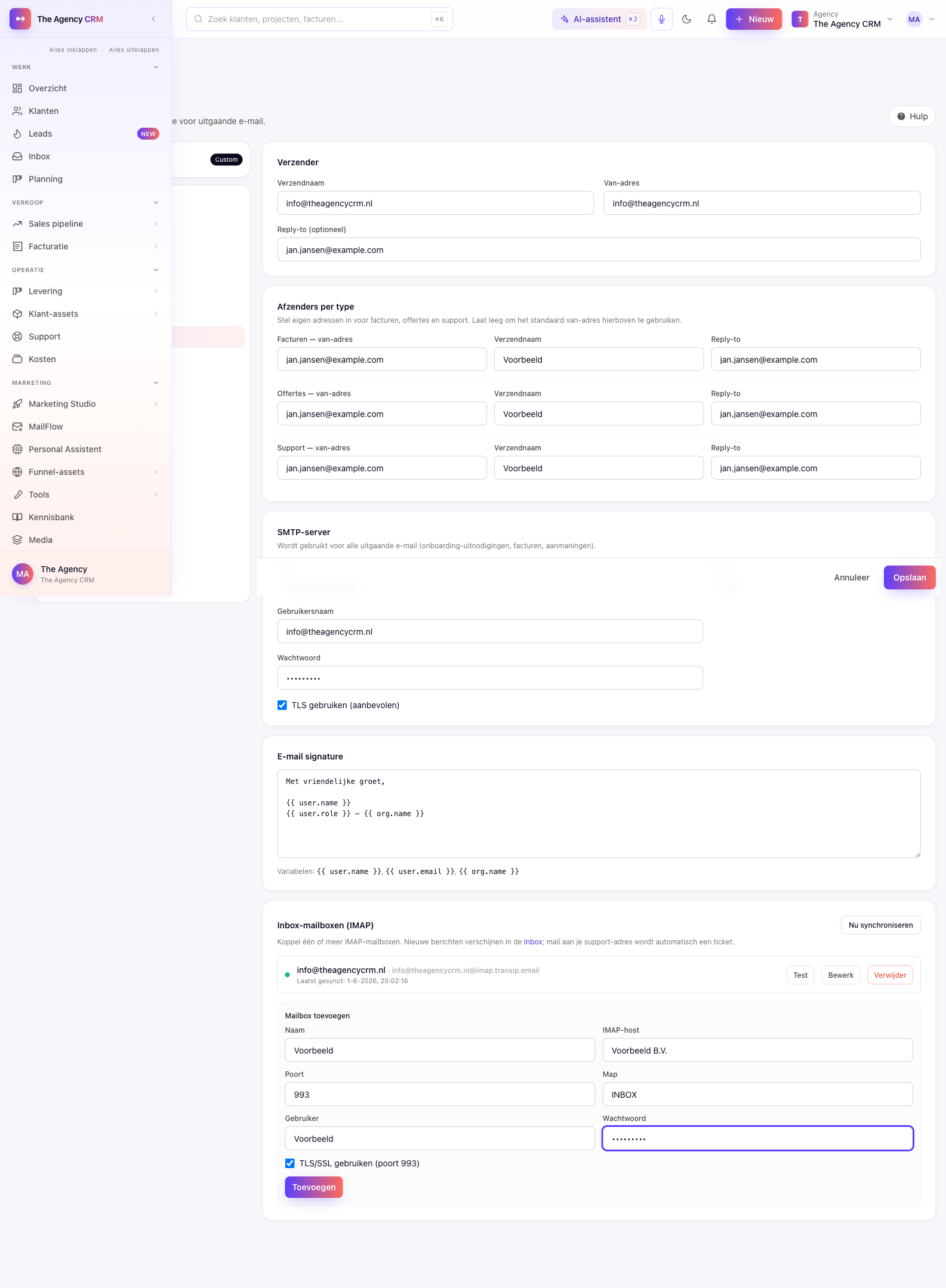Follow the Inbox link in IMAP description
This screenshot has height=1288, width=946.
(533, 942)
